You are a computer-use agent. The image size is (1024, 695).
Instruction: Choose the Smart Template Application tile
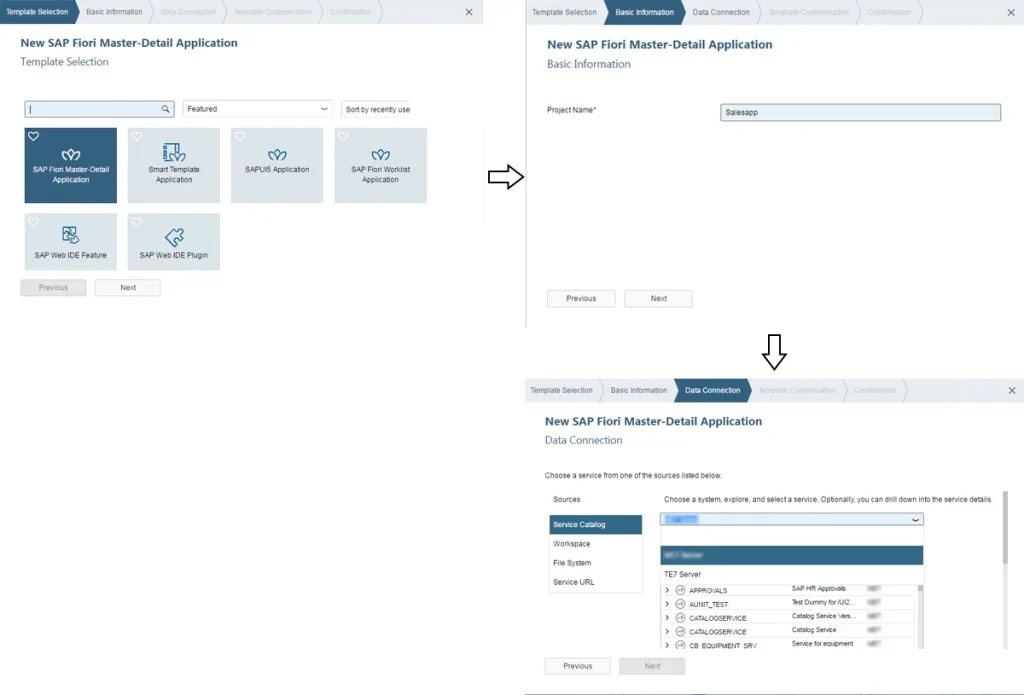pos(174,165)
